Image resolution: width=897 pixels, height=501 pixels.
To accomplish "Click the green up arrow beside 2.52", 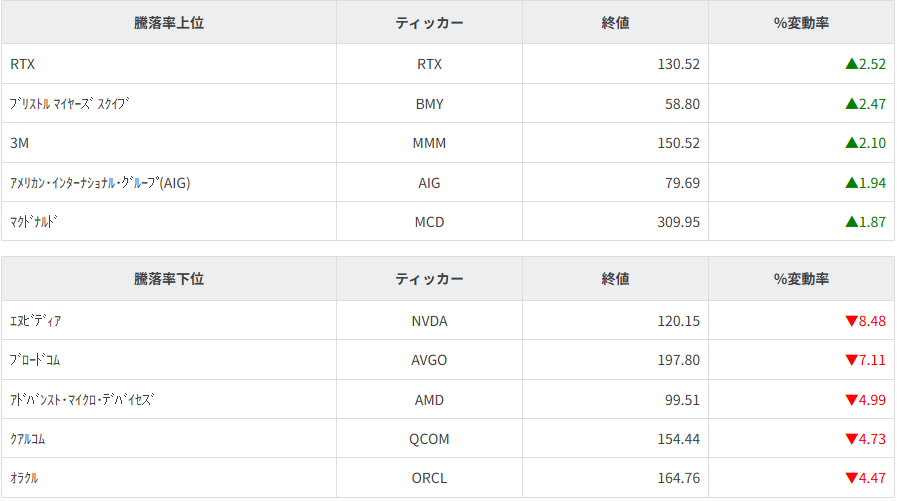I will point(851,64).
